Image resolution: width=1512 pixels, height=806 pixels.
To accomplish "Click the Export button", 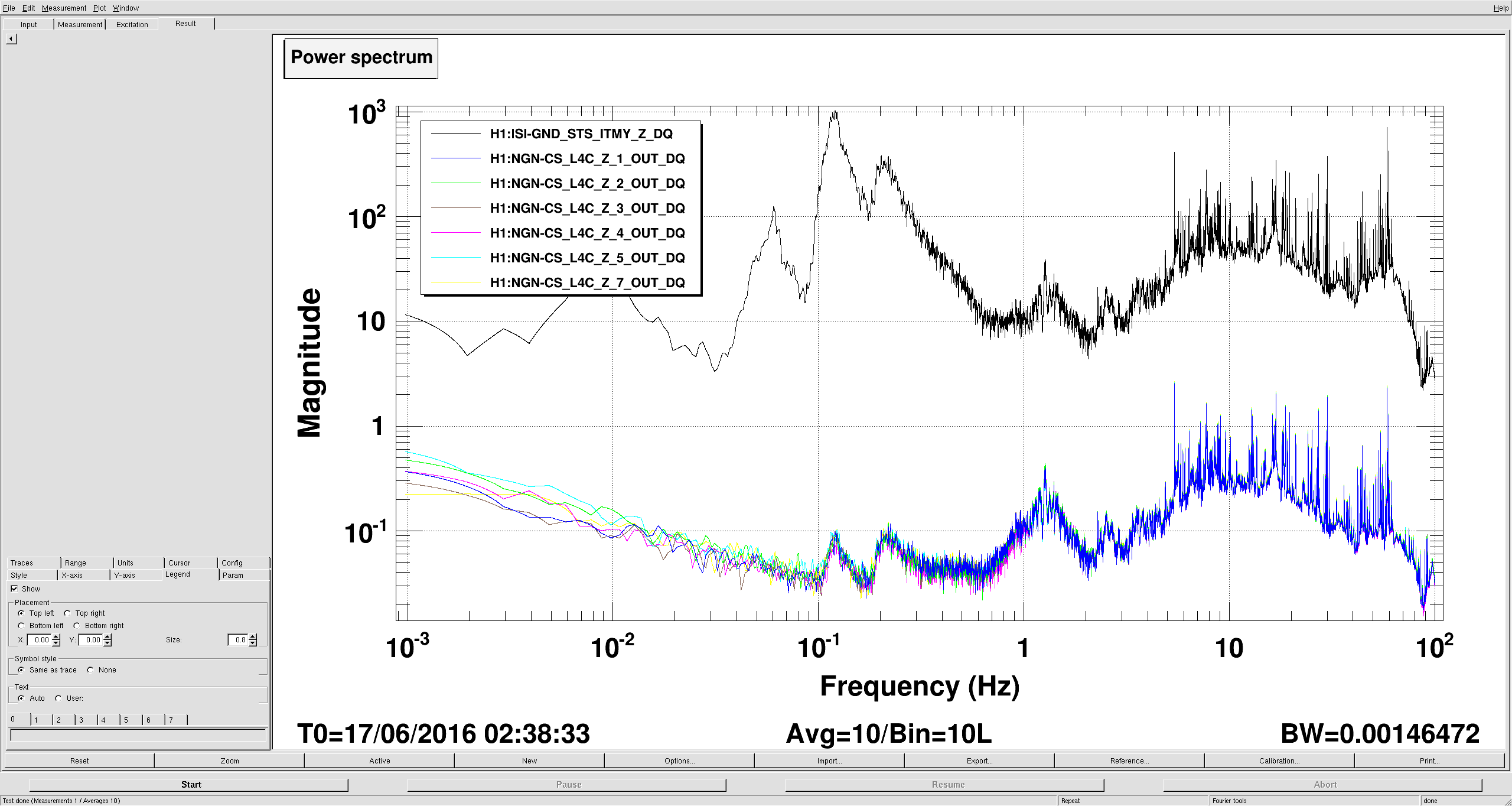I will tap(980, 760).
